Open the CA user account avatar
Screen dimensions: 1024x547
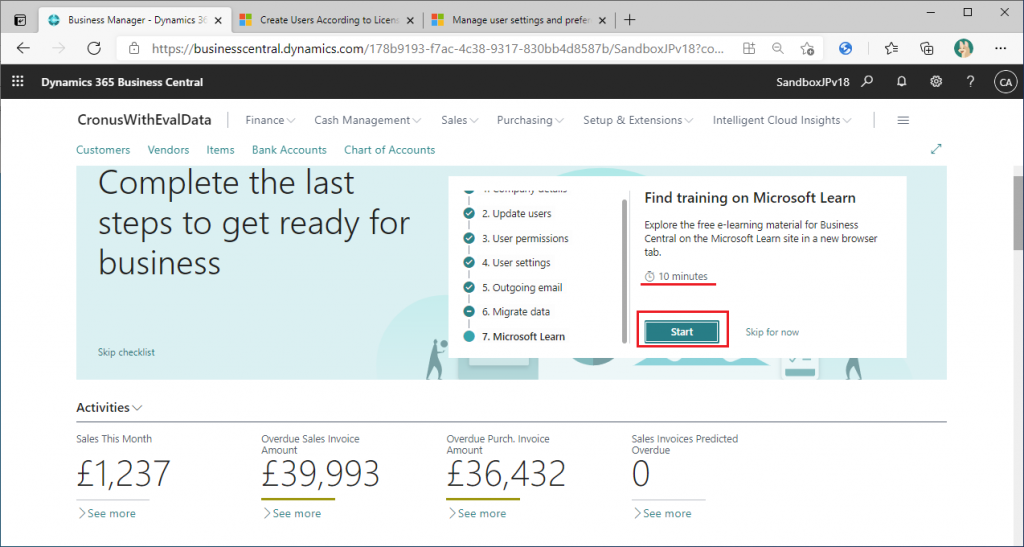pyautogui.click(x=1005, y=82)
